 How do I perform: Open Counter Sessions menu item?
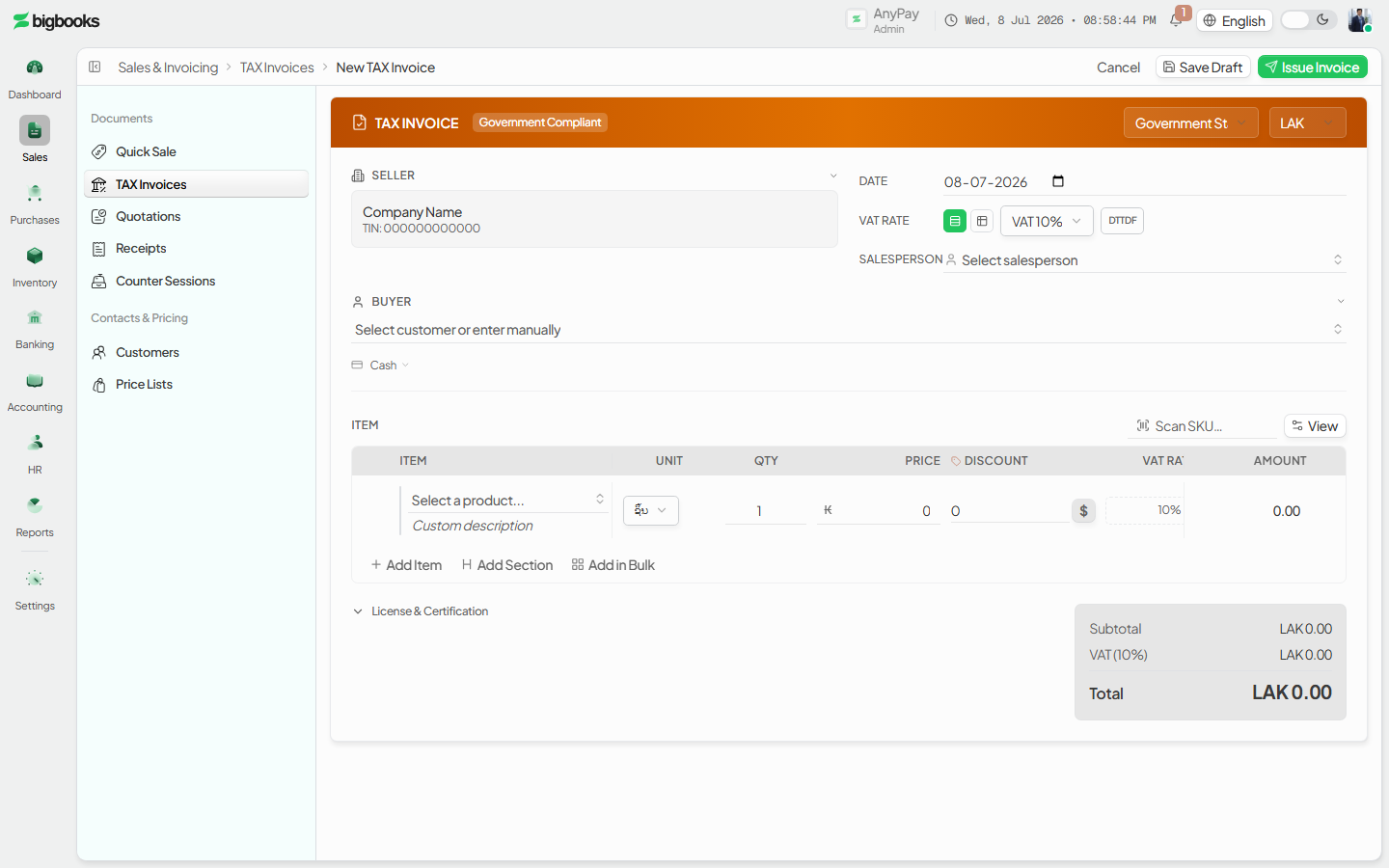197,281
